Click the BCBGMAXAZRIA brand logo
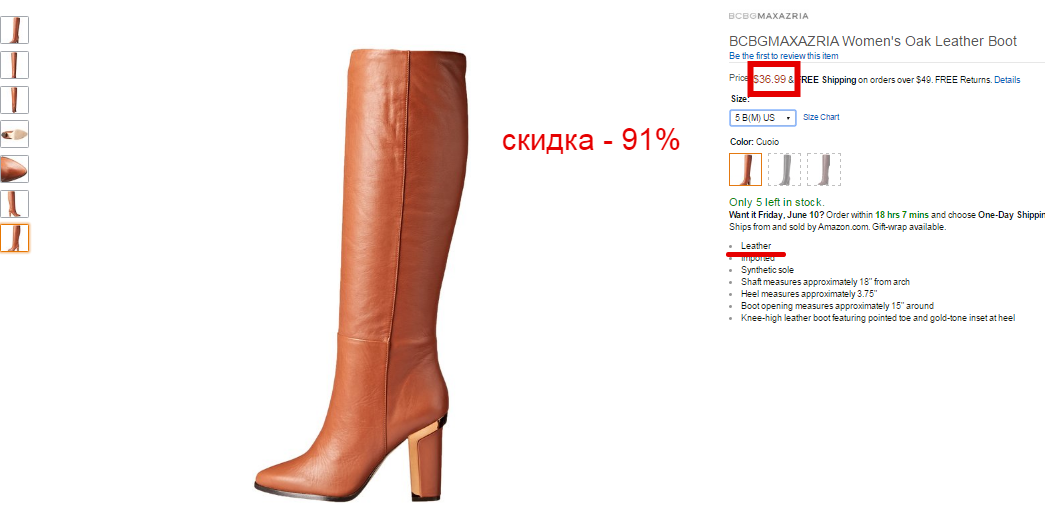Image resolution: width=1045 pixels, height=521 pixels. click(768, 15)
